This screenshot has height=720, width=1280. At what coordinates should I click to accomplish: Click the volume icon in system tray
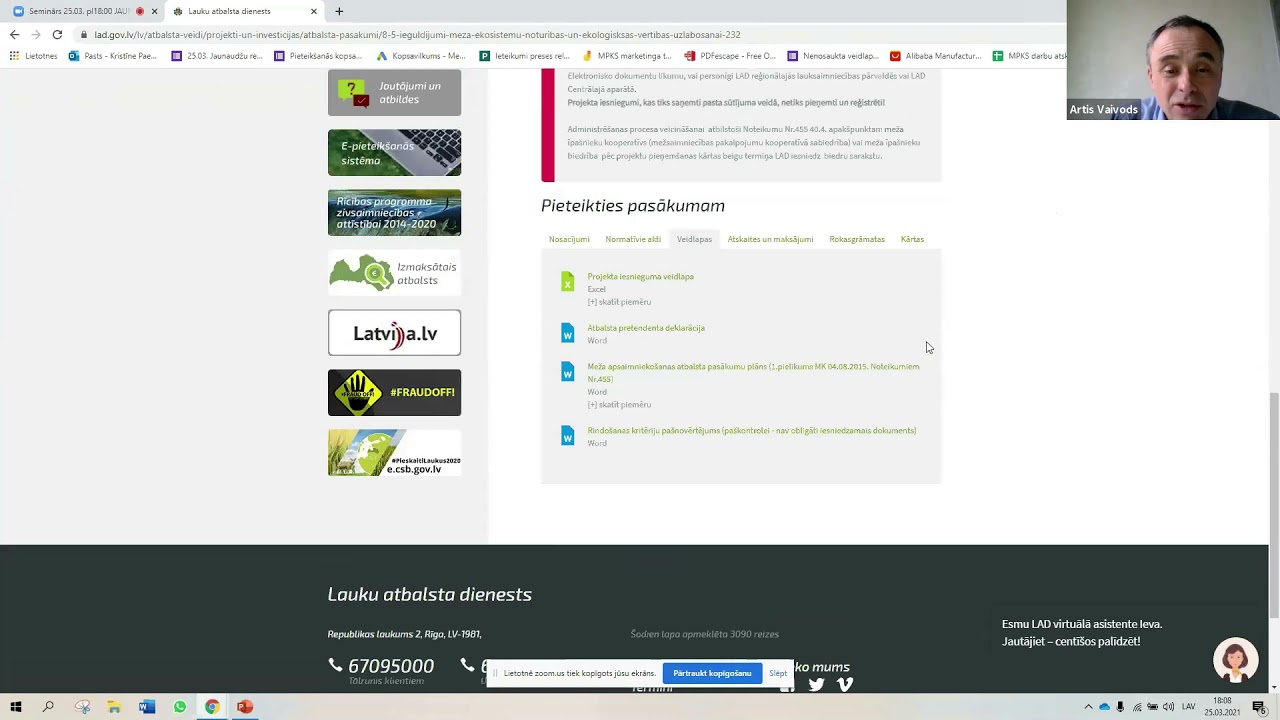[1168, 707]
